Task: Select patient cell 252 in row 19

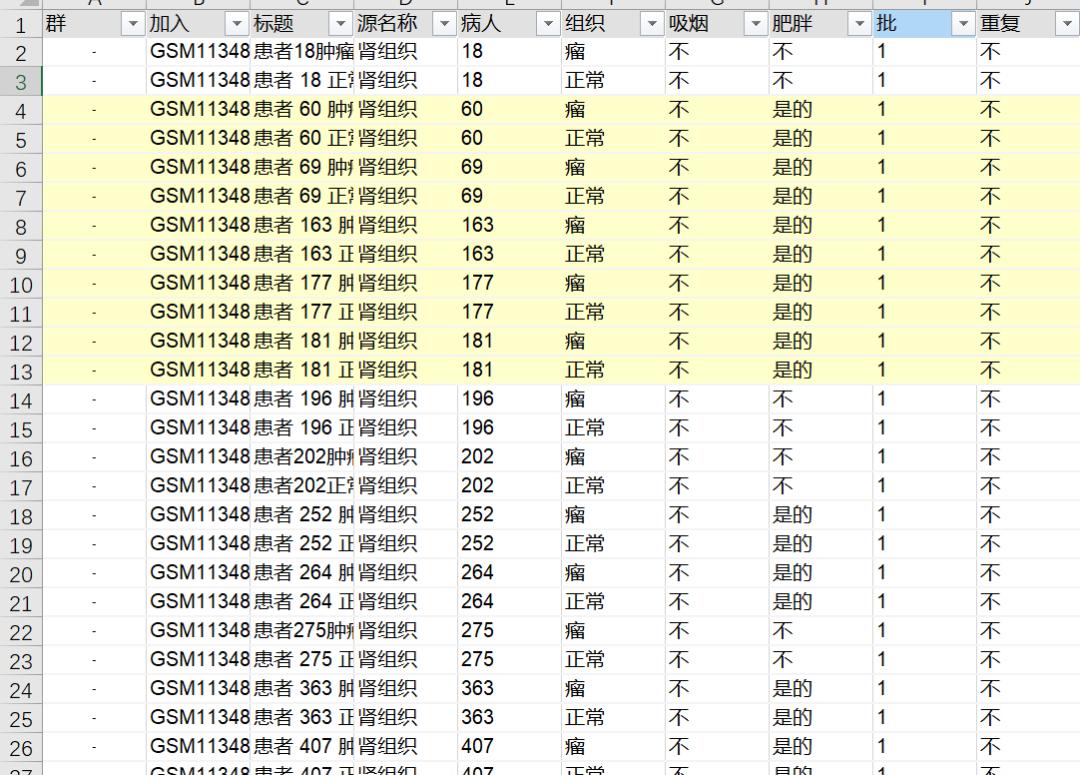Action: [x=510, y=544]
